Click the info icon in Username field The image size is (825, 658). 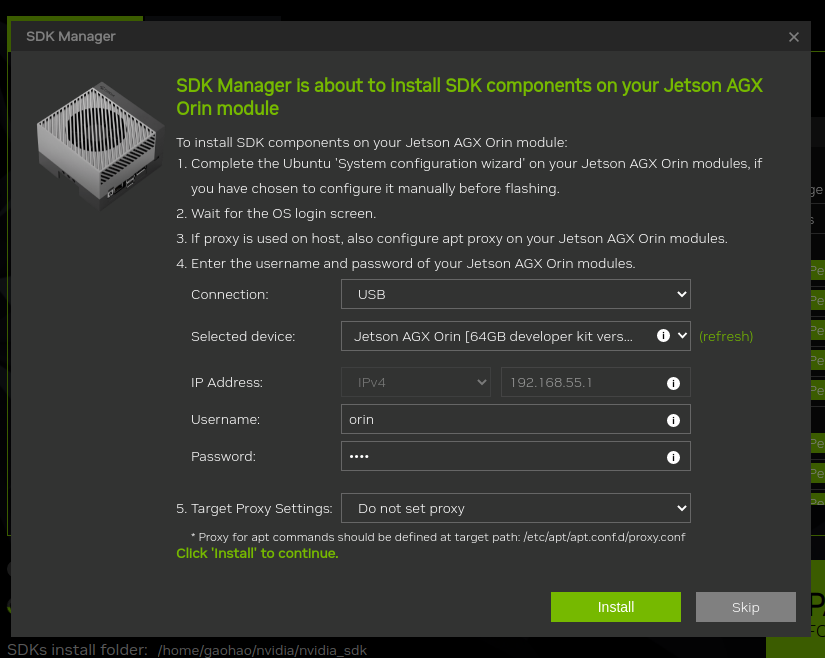tap(673, 420)
